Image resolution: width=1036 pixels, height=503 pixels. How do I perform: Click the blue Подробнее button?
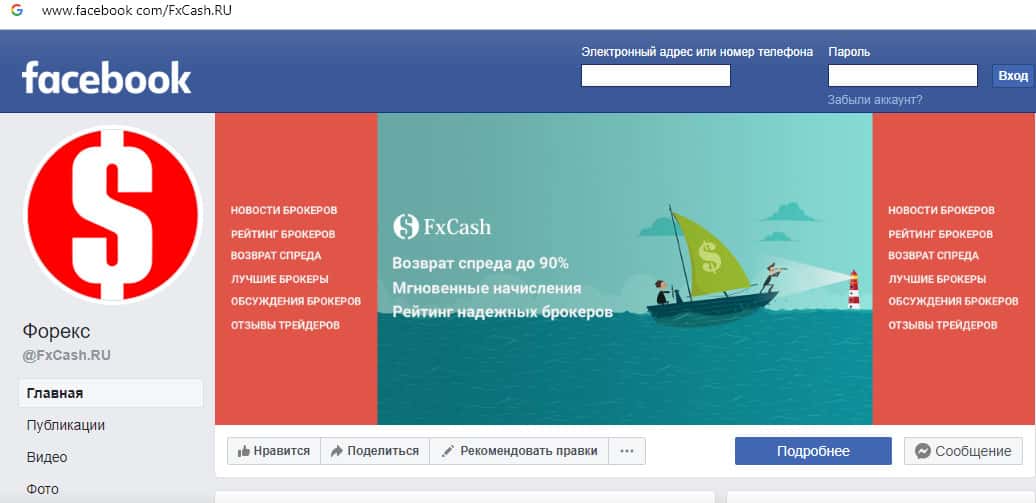(813, 451)
